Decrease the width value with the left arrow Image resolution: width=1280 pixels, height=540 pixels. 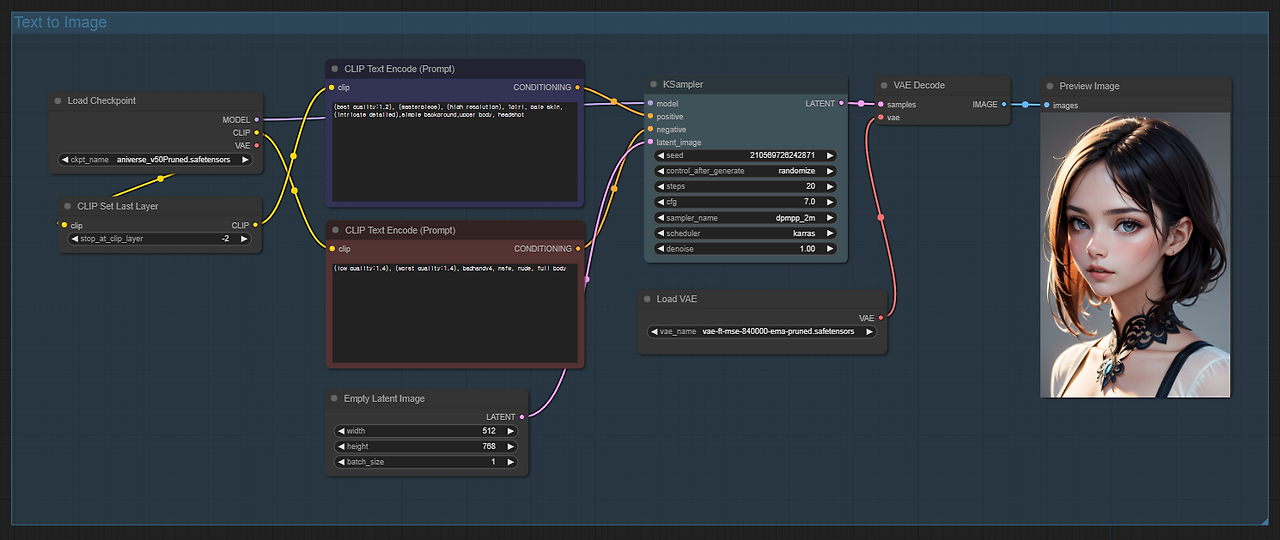coord(340,431)
